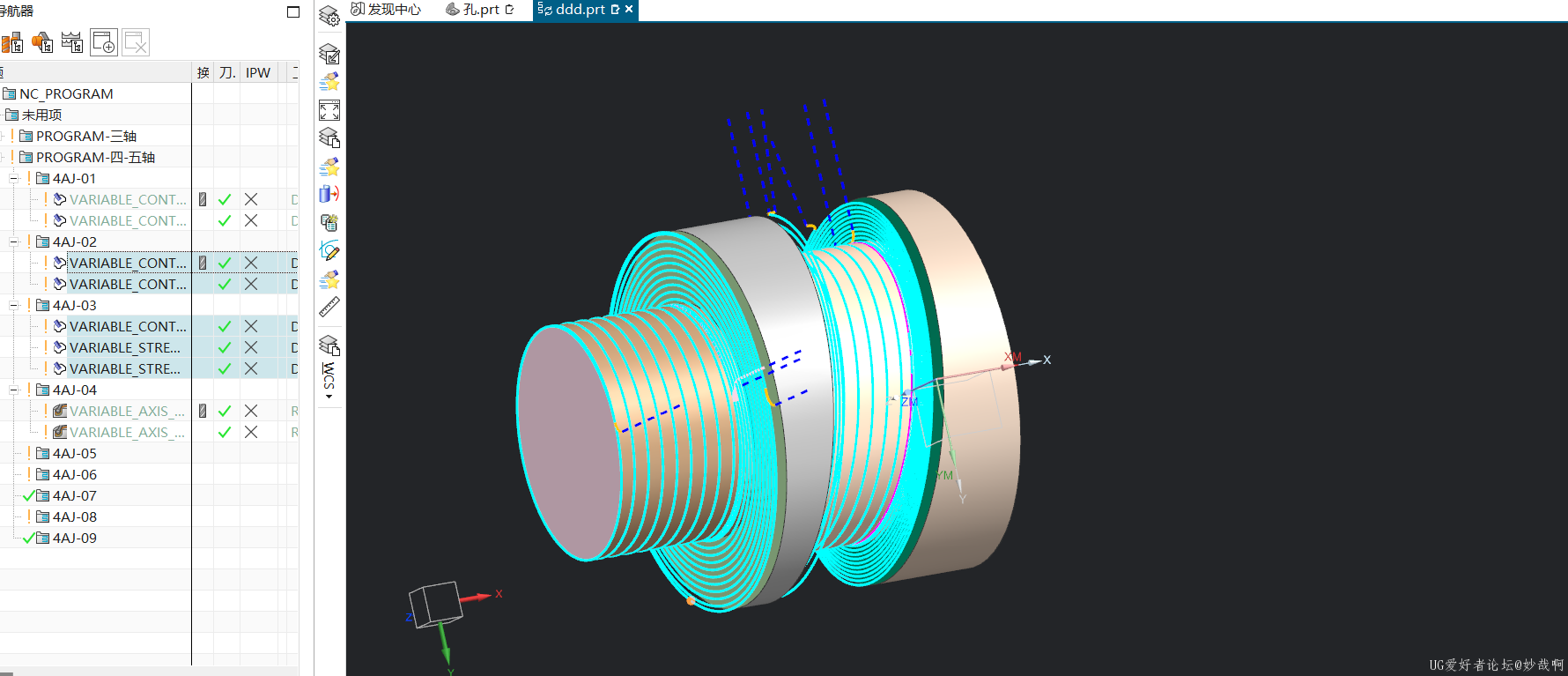This screenshot has width=1568, height=676.
Task: Click the add new window icon
Action: tap(104, 42)
